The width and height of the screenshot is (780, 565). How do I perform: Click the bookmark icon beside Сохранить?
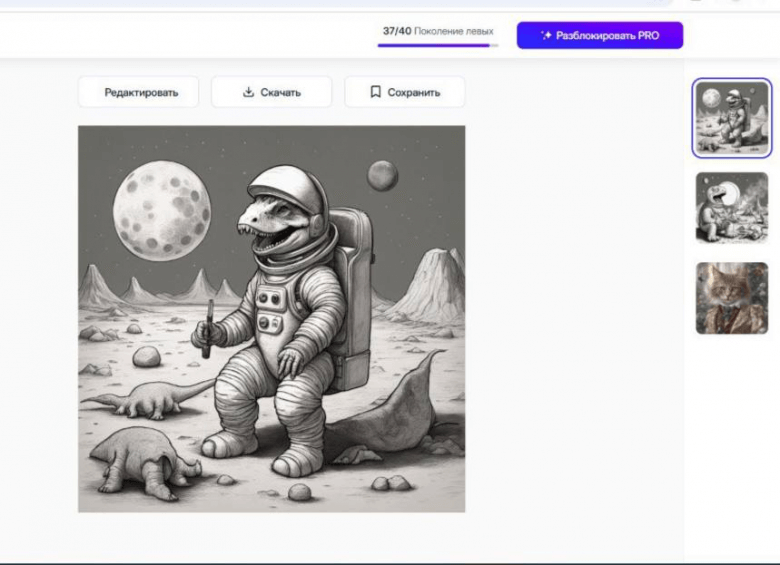tap(375, 92)
